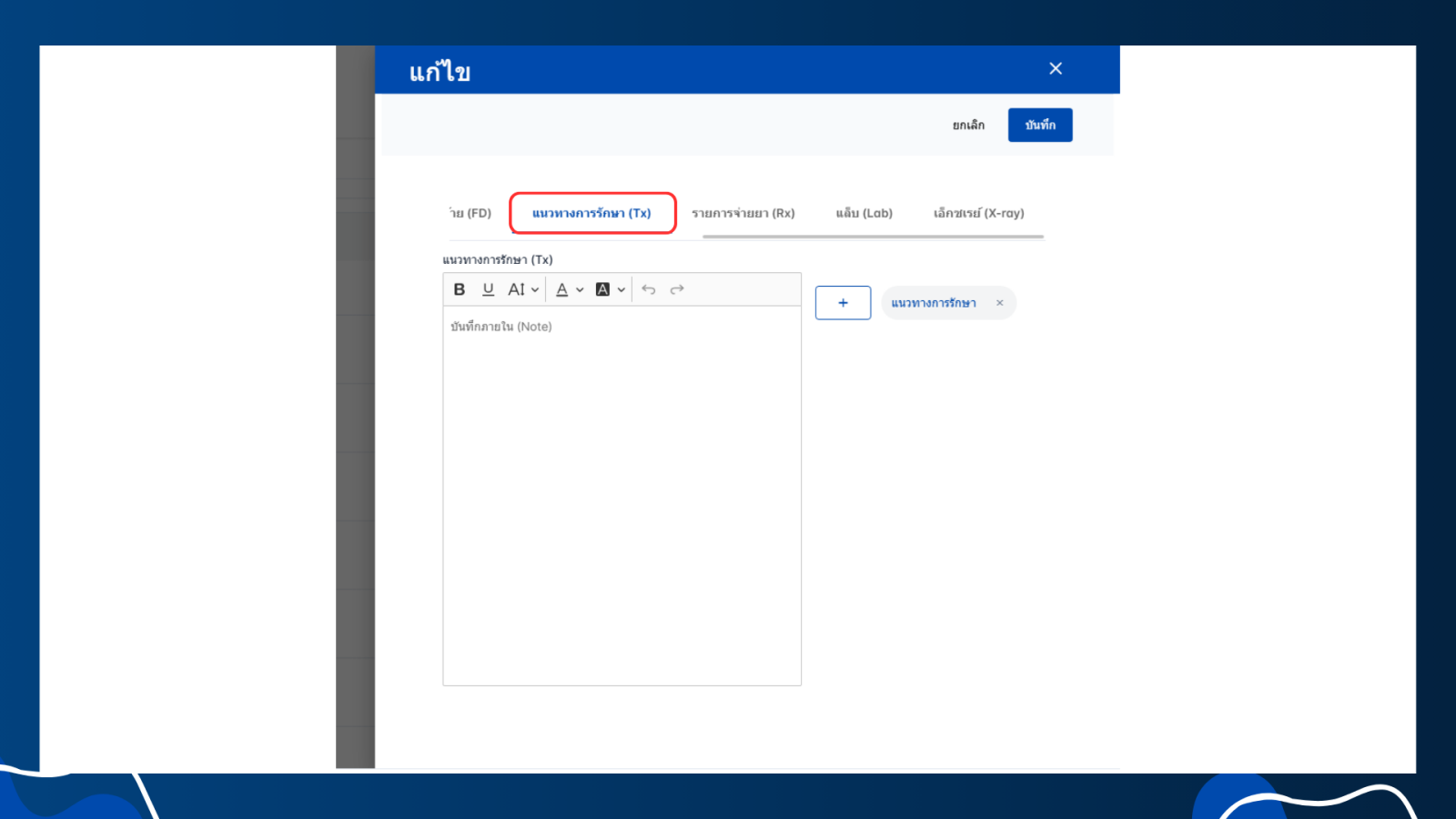The image size is (1456, 819).
Task: Open the background color dropdown arrow
Action: [622, 290]
